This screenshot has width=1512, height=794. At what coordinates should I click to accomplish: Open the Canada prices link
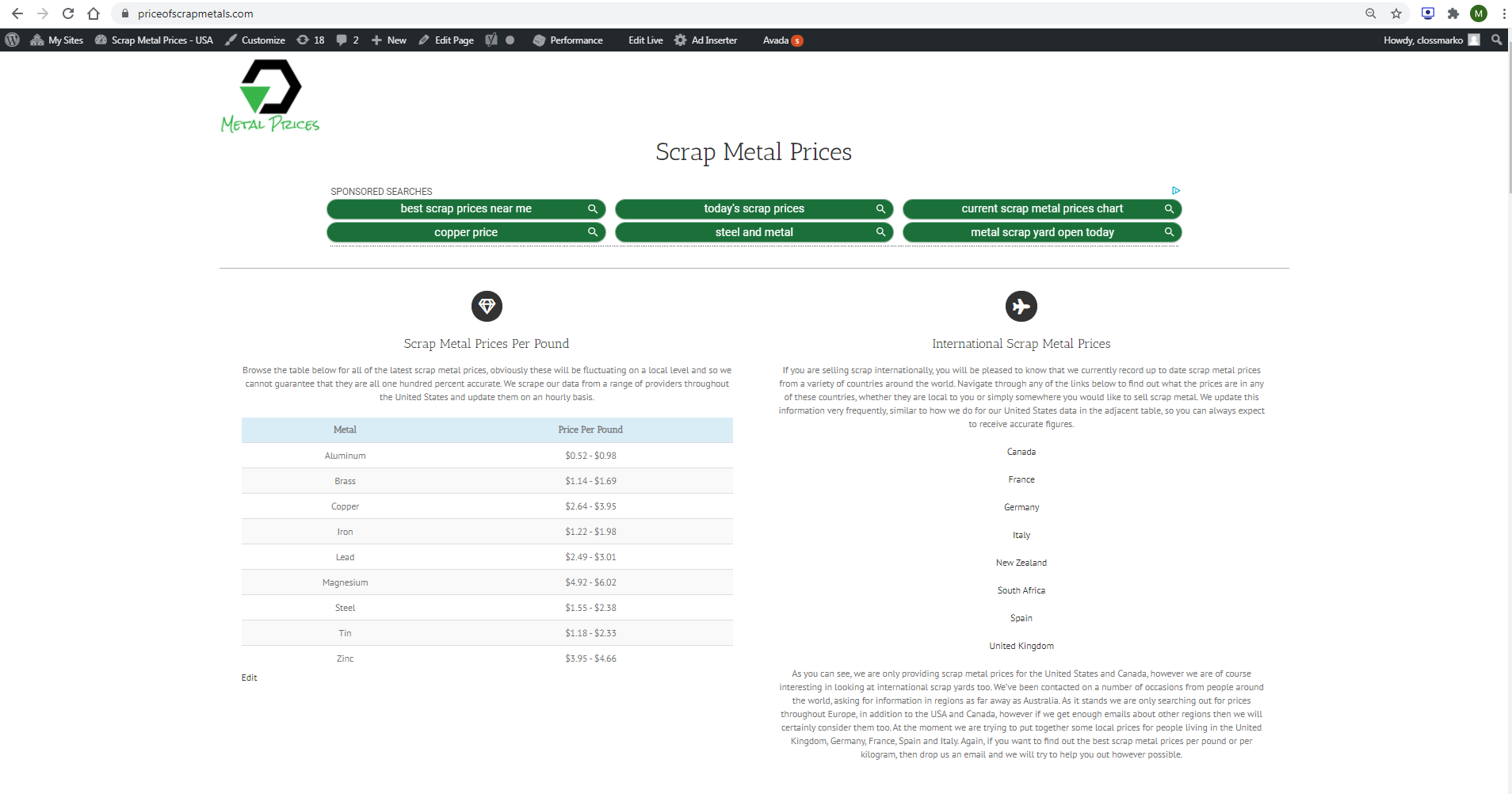(x=1021, y=452)
